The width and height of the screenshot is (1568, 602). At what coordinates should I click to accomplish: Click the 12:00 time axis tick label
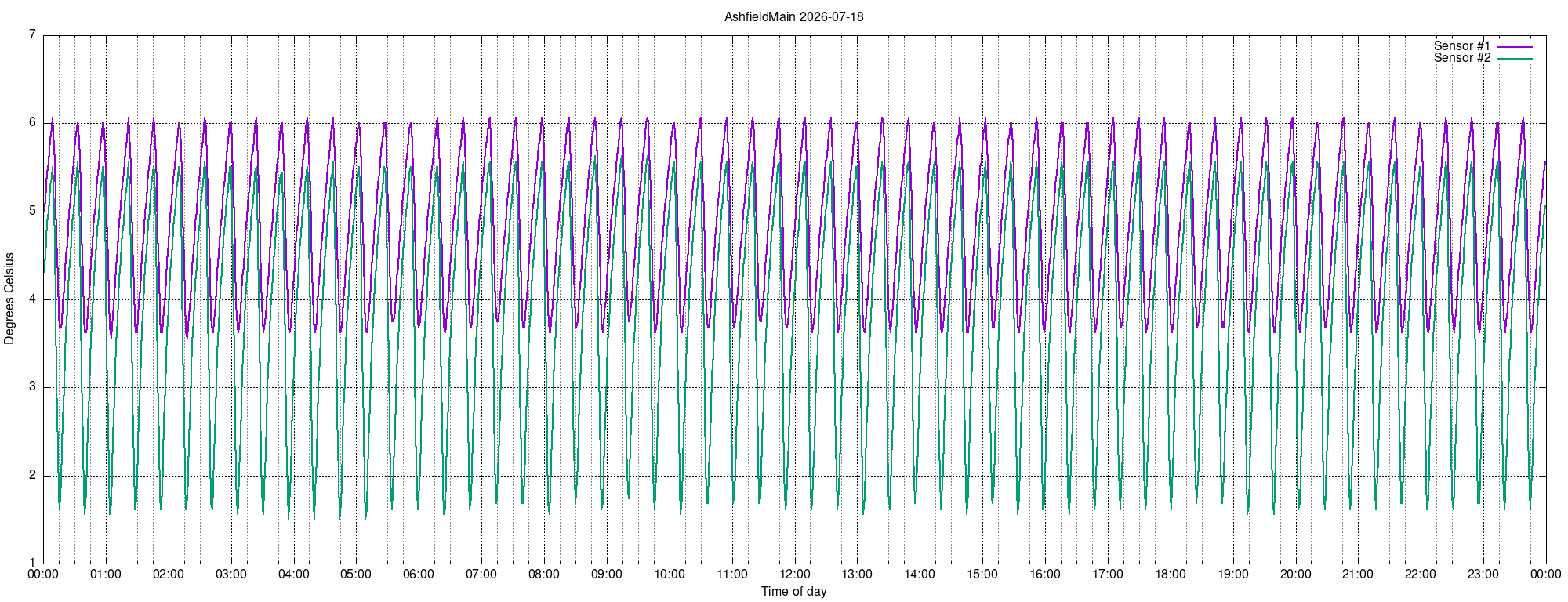795,574
